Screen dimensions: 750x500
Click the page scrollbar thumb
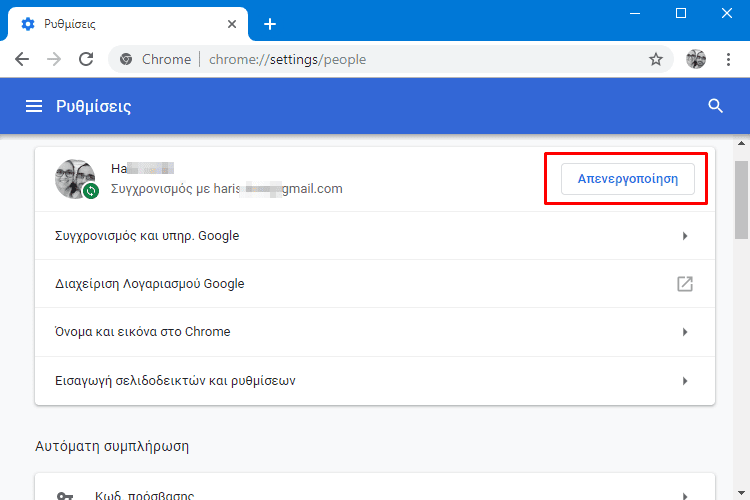[741, 200]
